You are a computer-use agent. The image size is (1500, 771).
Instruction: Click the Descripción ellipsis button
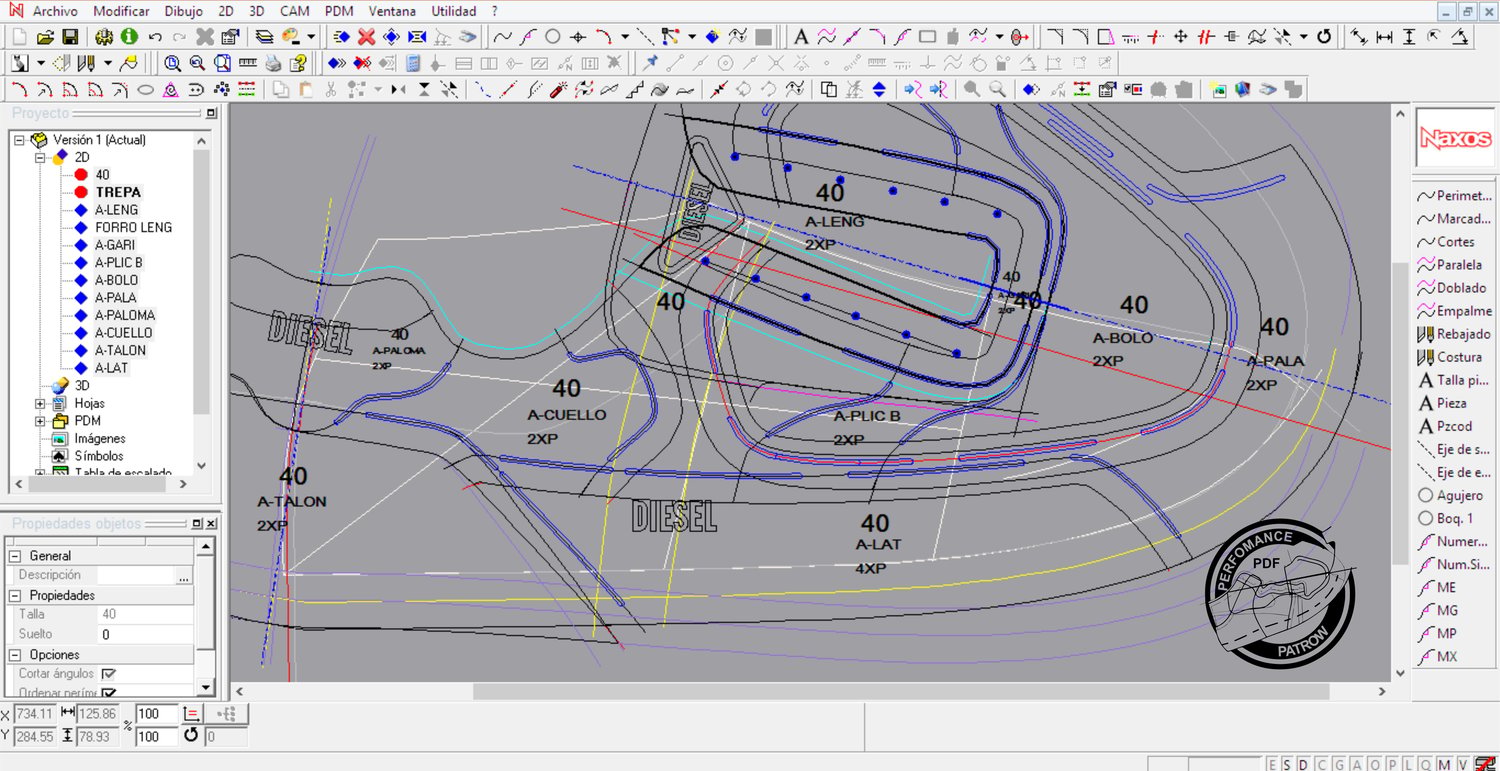[183, 576]
